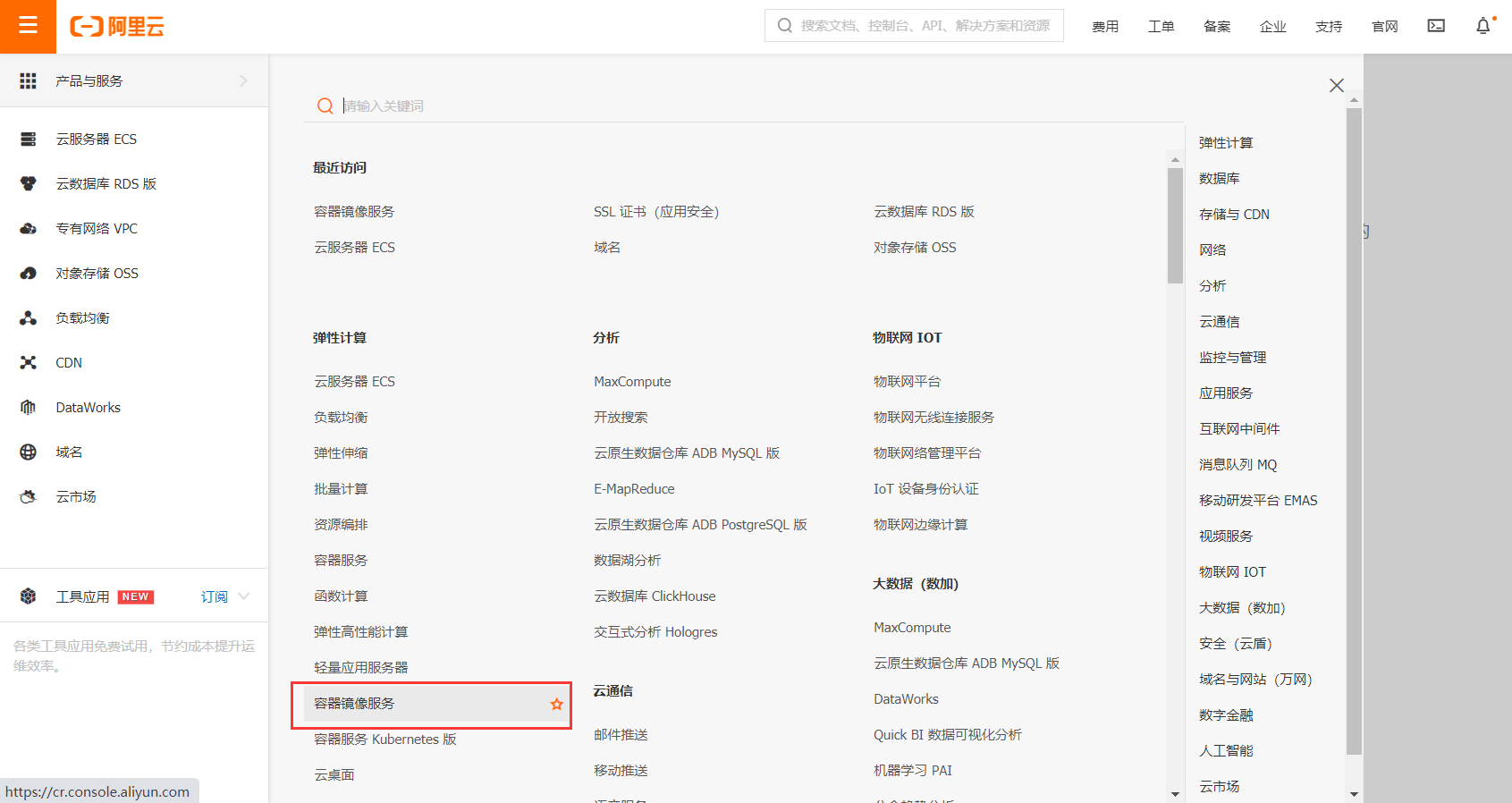
Task: Expand 产品与服务 chevron arrow
Action: [243, 80]
